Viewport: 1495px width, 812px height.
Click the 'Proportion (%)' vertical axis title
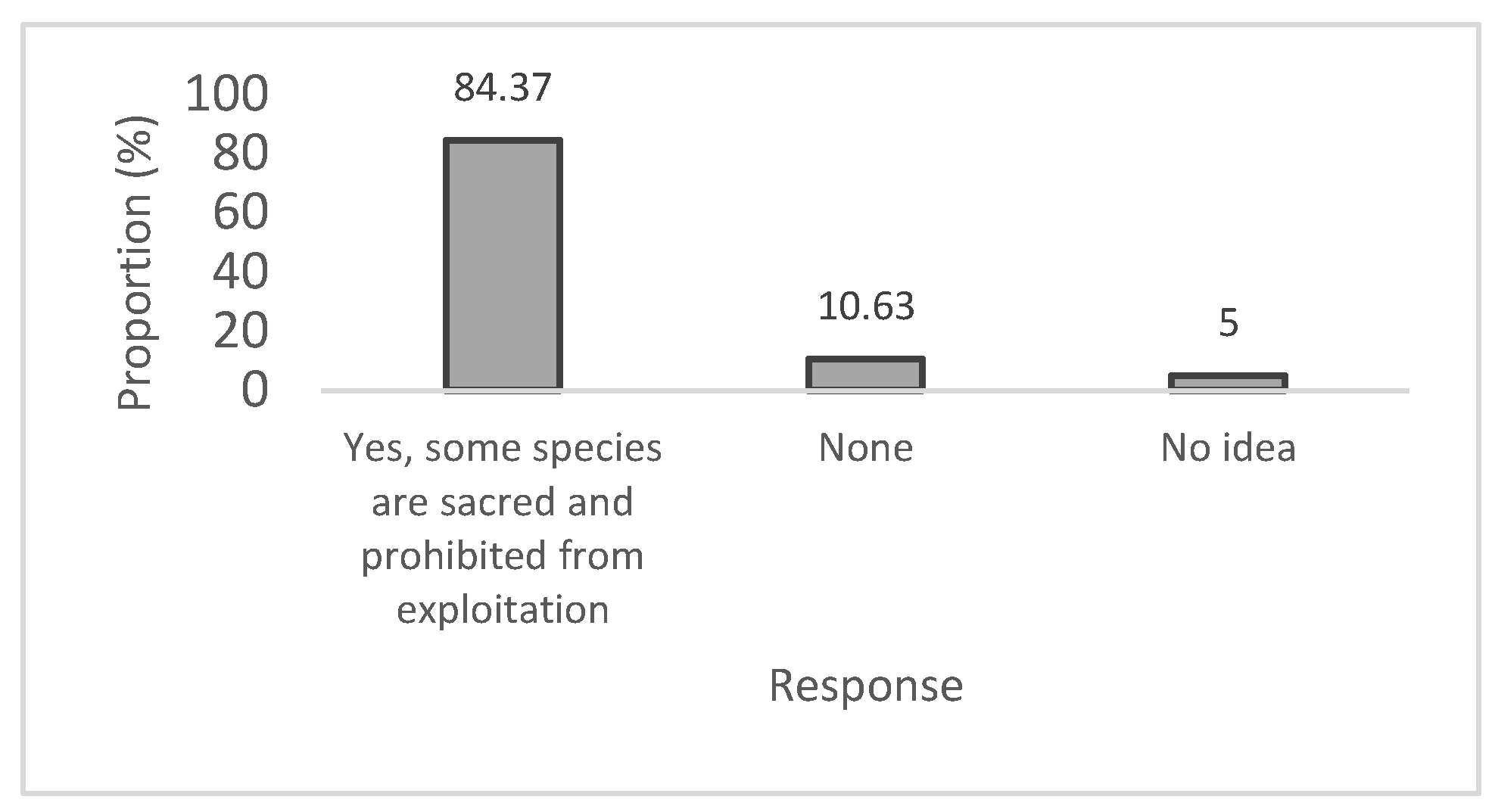tap(135, 263)
